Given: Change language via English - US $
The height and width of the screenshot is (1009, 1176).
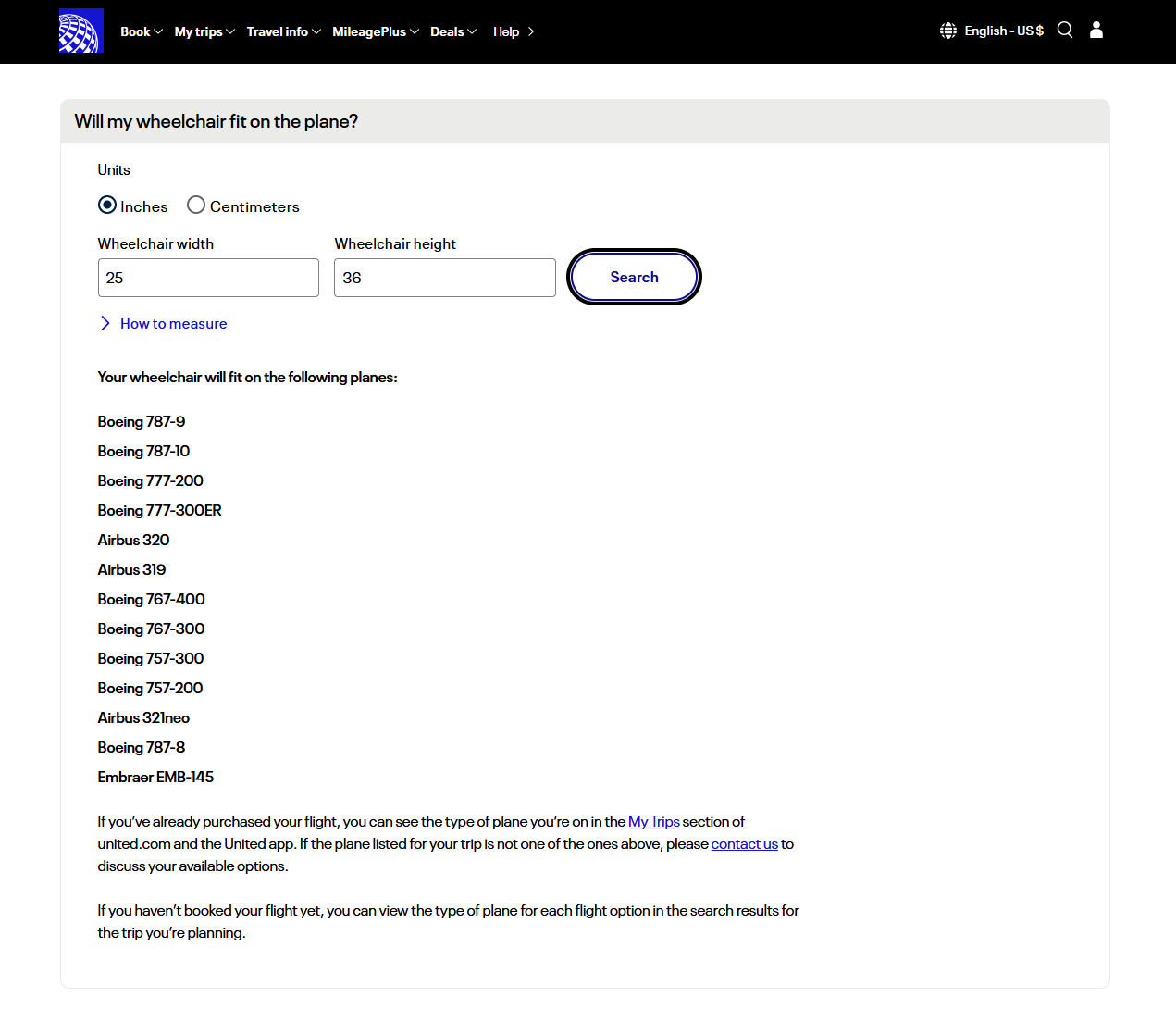Looking at the screenshot, I should (x=1003, y=31).
